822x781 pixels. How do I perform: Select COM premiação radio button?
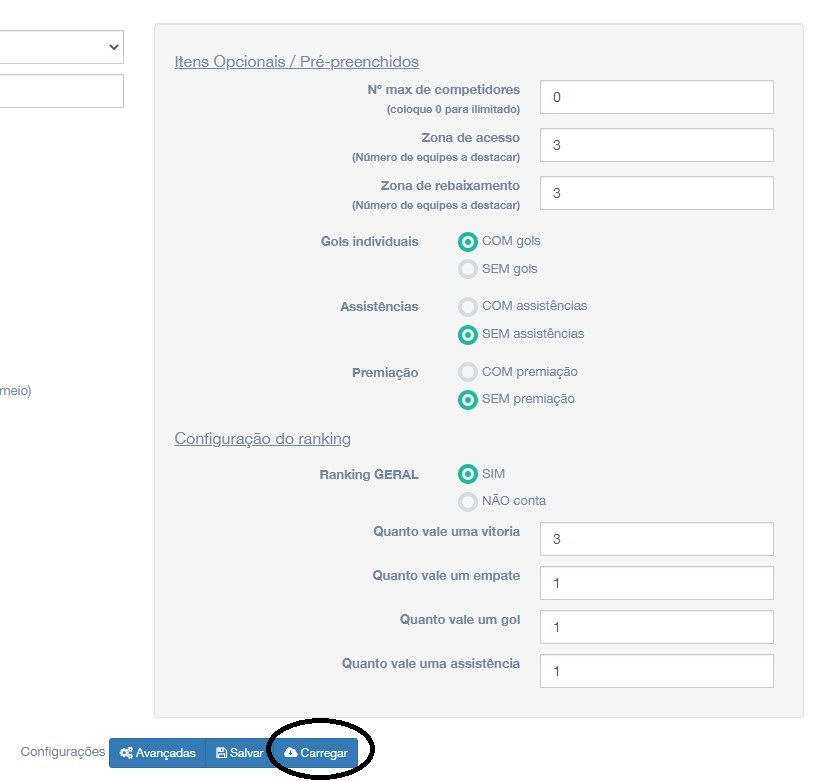point(467,372)
